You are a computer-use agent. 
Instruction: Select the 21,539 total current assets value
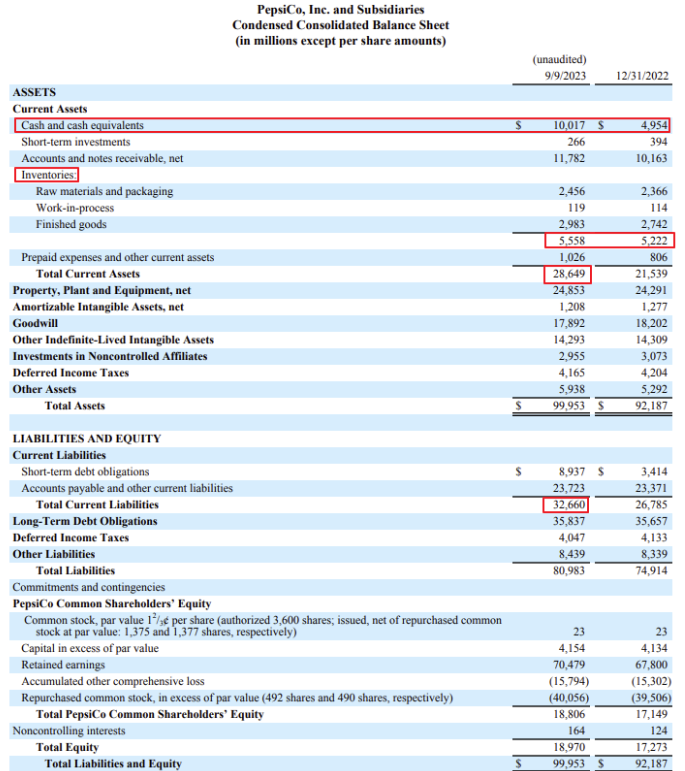[x=651, y=274]
